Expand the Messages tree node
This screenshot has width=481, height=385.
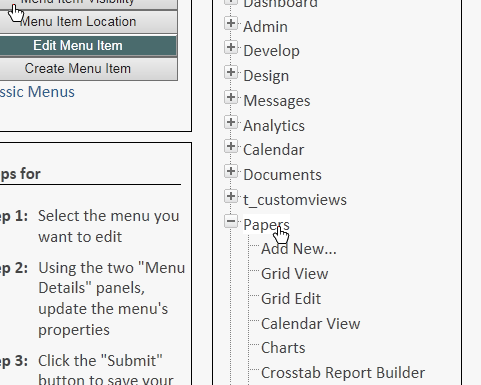[231, 97]
